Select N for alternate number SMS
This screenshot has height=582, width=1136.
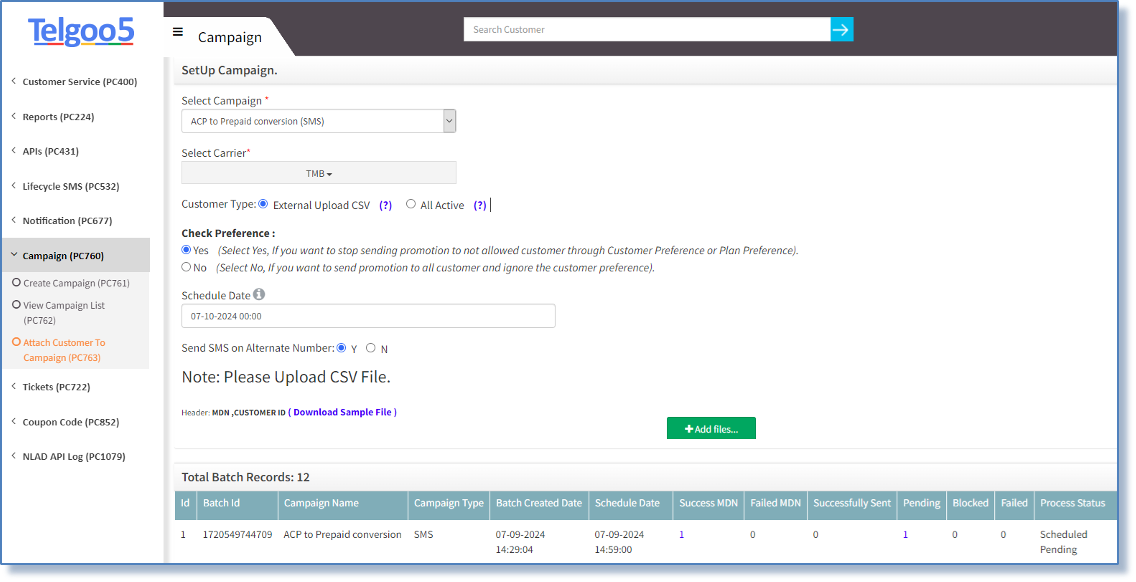371,348
